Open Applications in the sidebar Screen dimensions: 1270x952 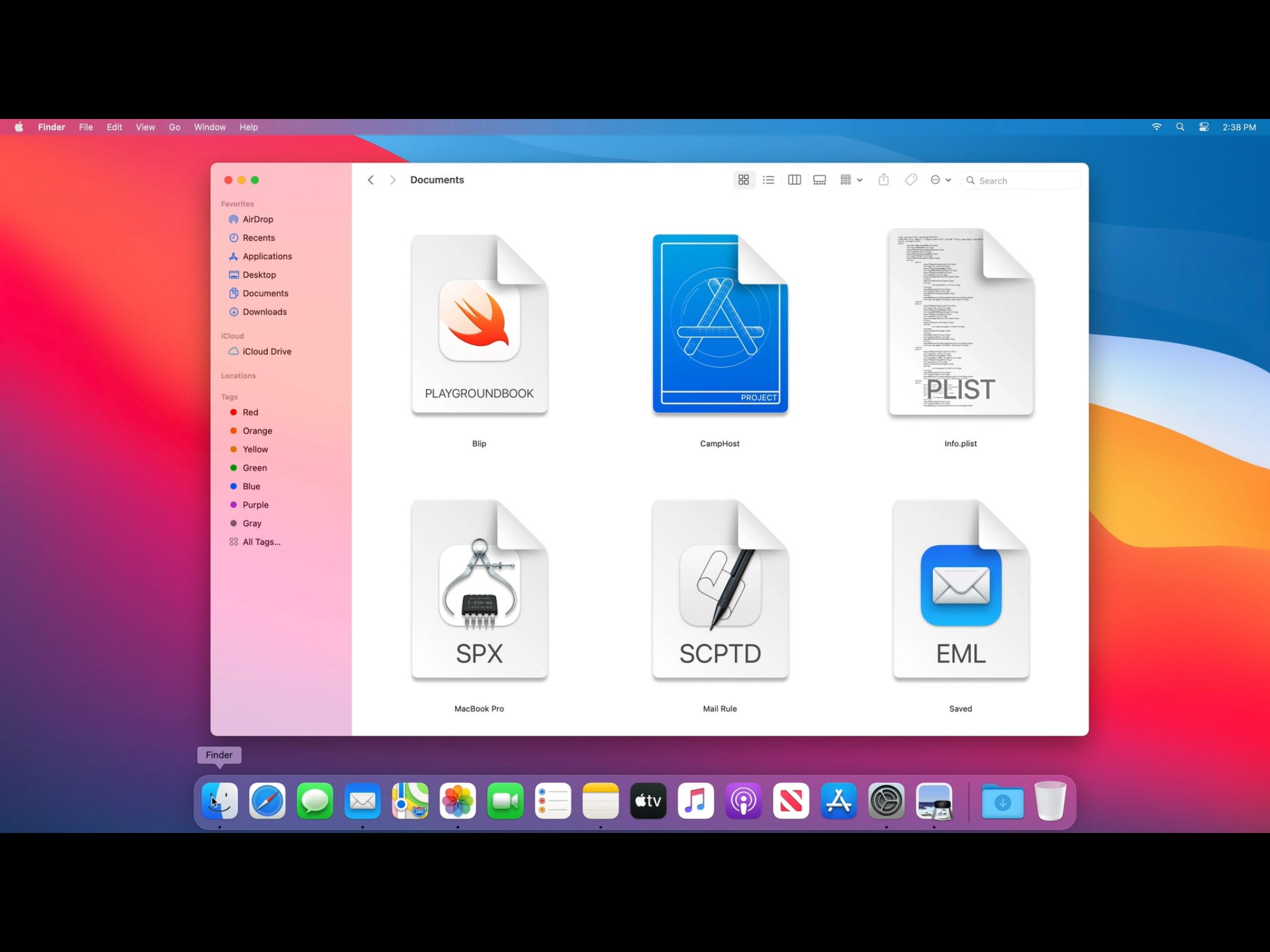(x=260, y=257)
